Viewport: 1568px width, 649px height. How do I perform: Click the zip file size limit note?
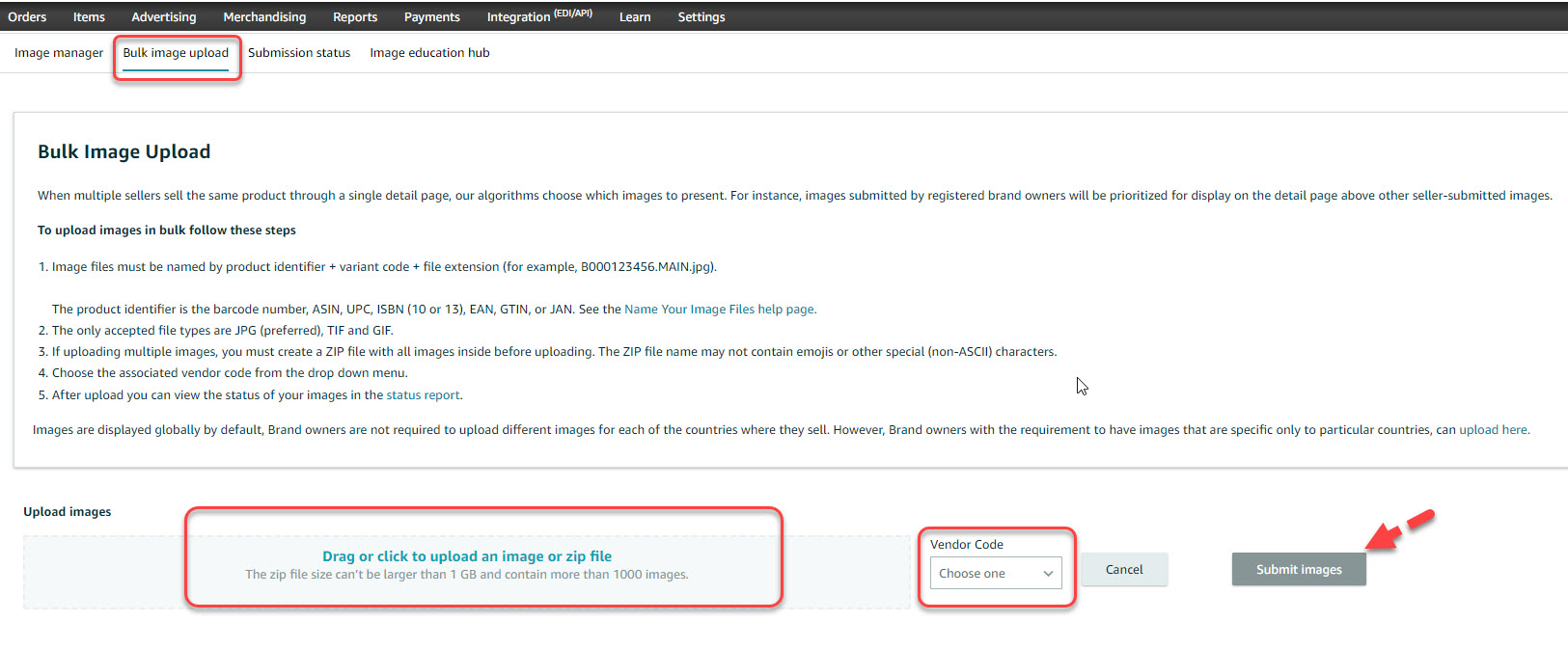click(467, 575)
